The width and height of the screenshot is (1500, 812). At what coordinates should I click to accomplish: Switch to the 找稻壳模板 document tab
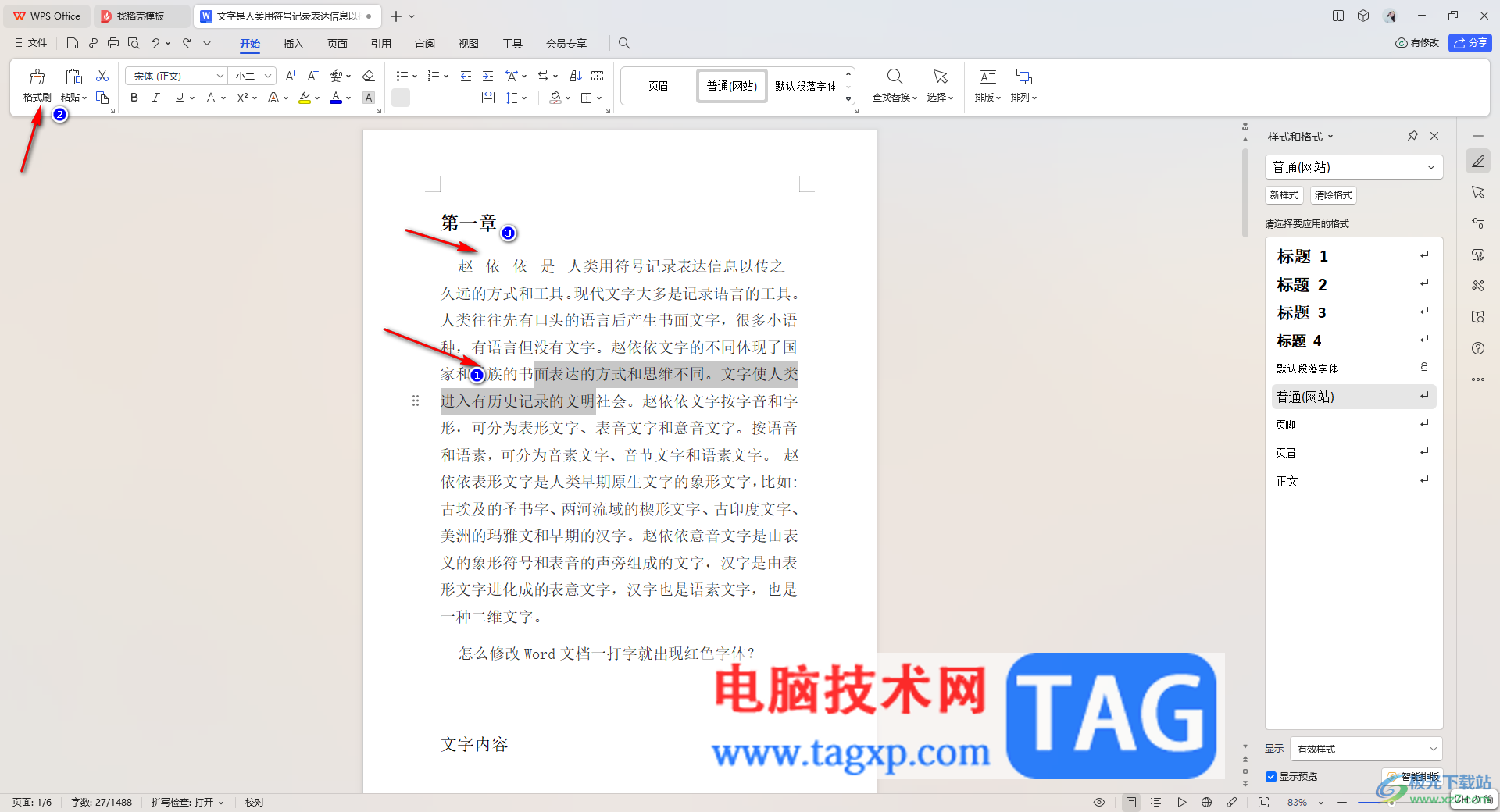(x=141, y=16)
